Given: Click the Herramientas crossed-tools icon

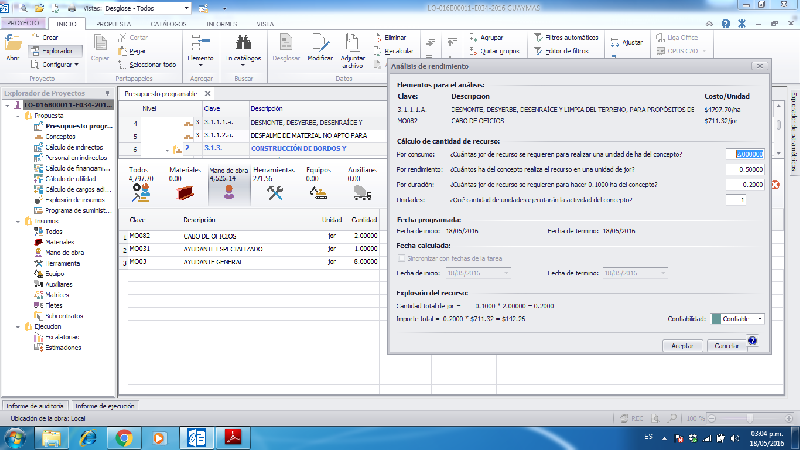Looking at the screenshot, I should 274,191.
